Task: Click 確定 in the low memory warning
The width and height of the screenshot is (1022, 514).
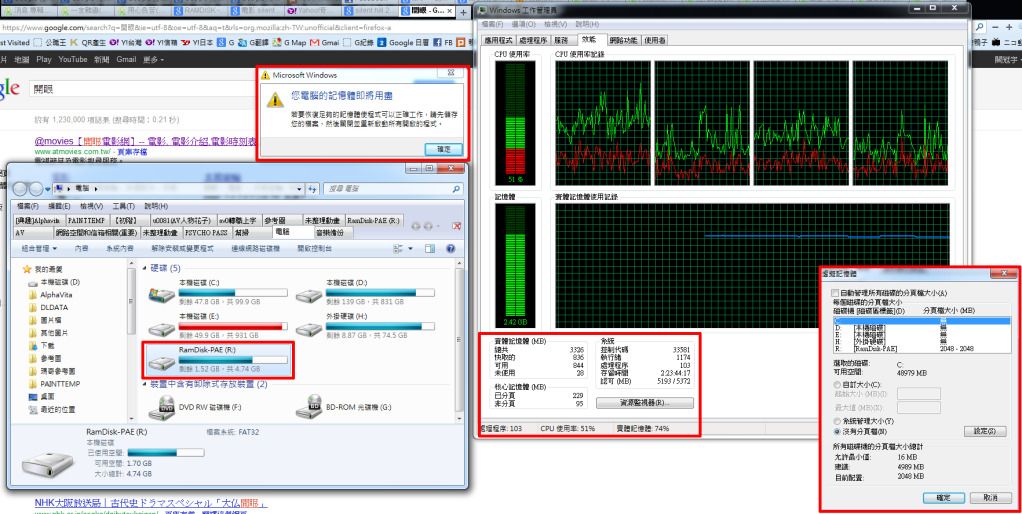Action: (443, 148)
